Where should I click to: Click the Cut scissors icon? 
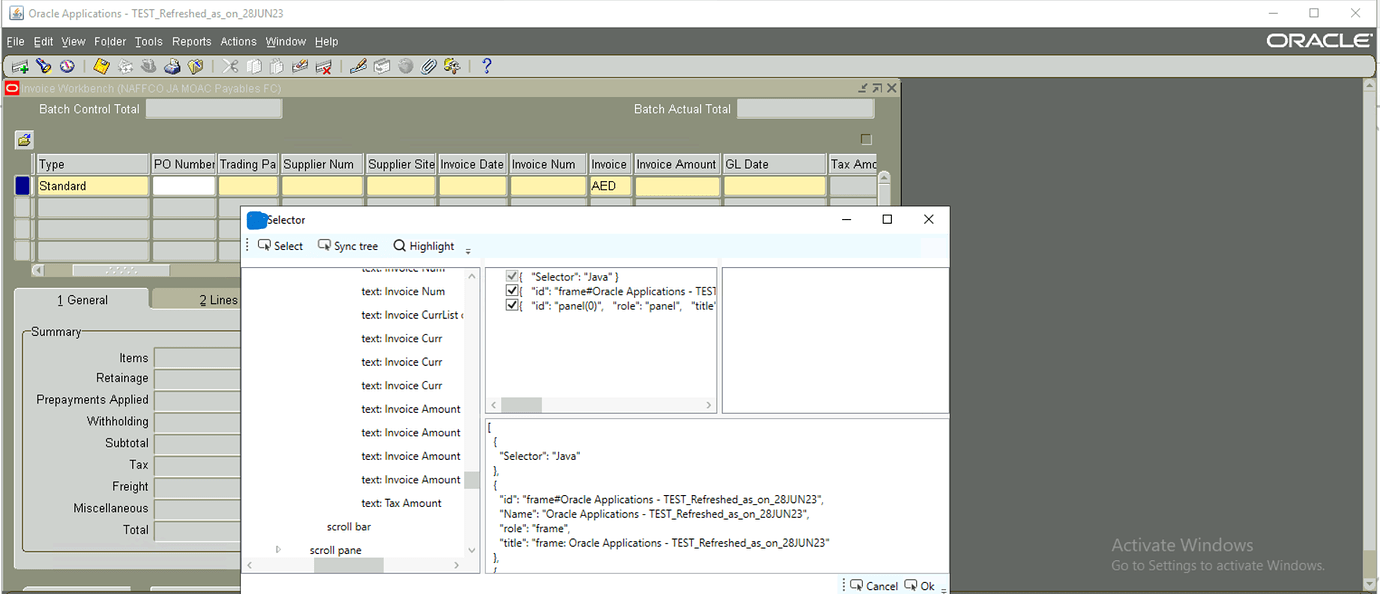click(x=231, y=66)
